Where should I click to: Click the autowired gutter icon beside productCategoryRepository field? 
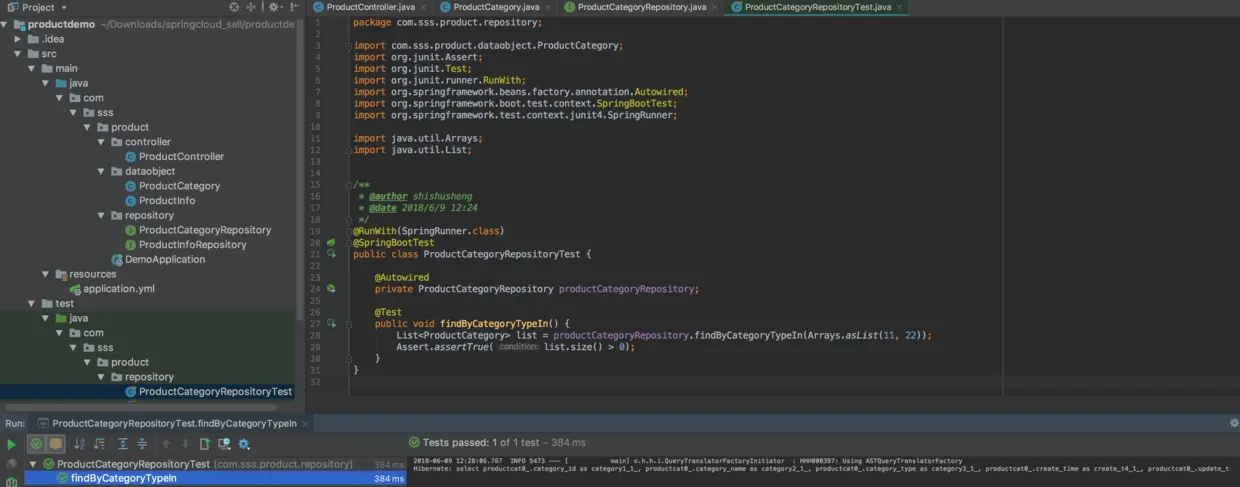point(331,289)
